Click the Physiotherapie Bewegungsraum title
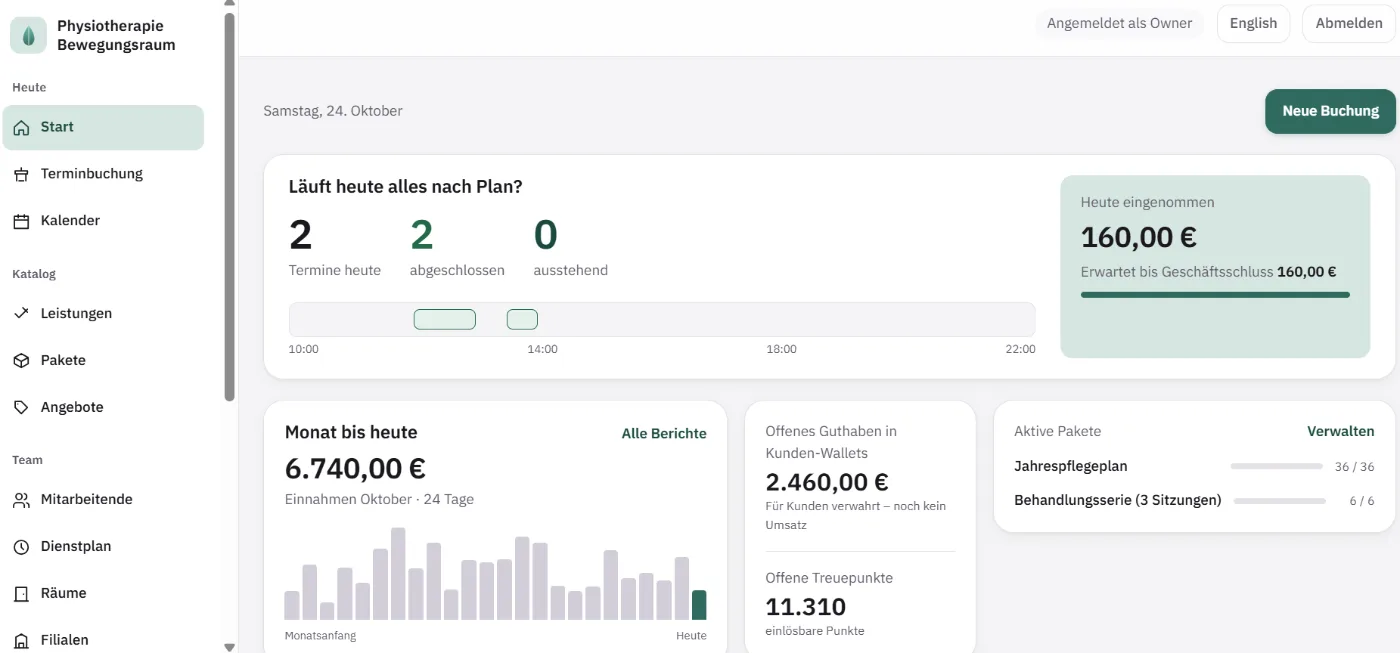Image resolution: width=1400 pixels, height=653 pixels. pos(116,35)
